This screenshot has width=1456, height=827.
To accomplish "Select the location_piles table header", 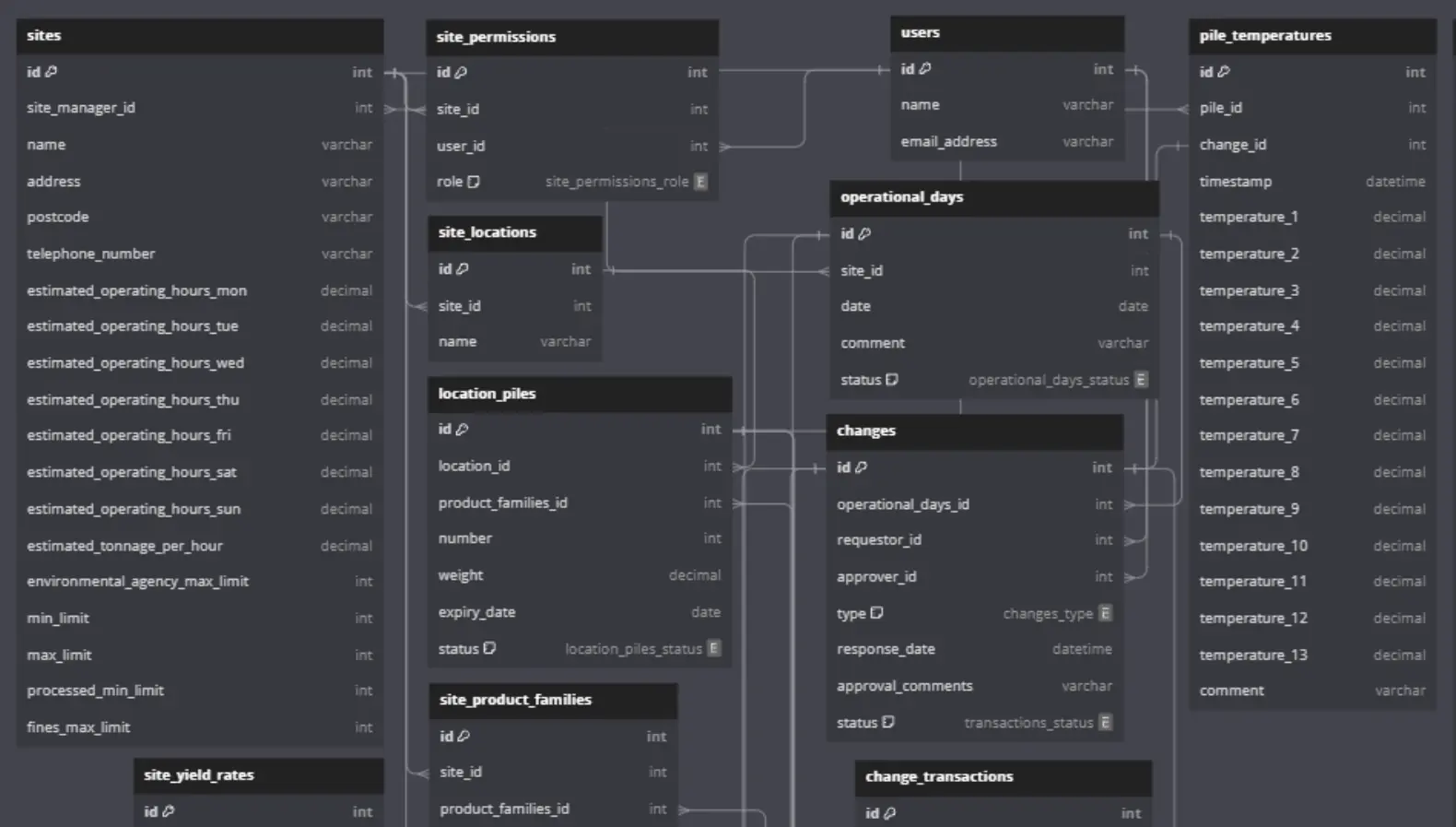I will point(580,394).
